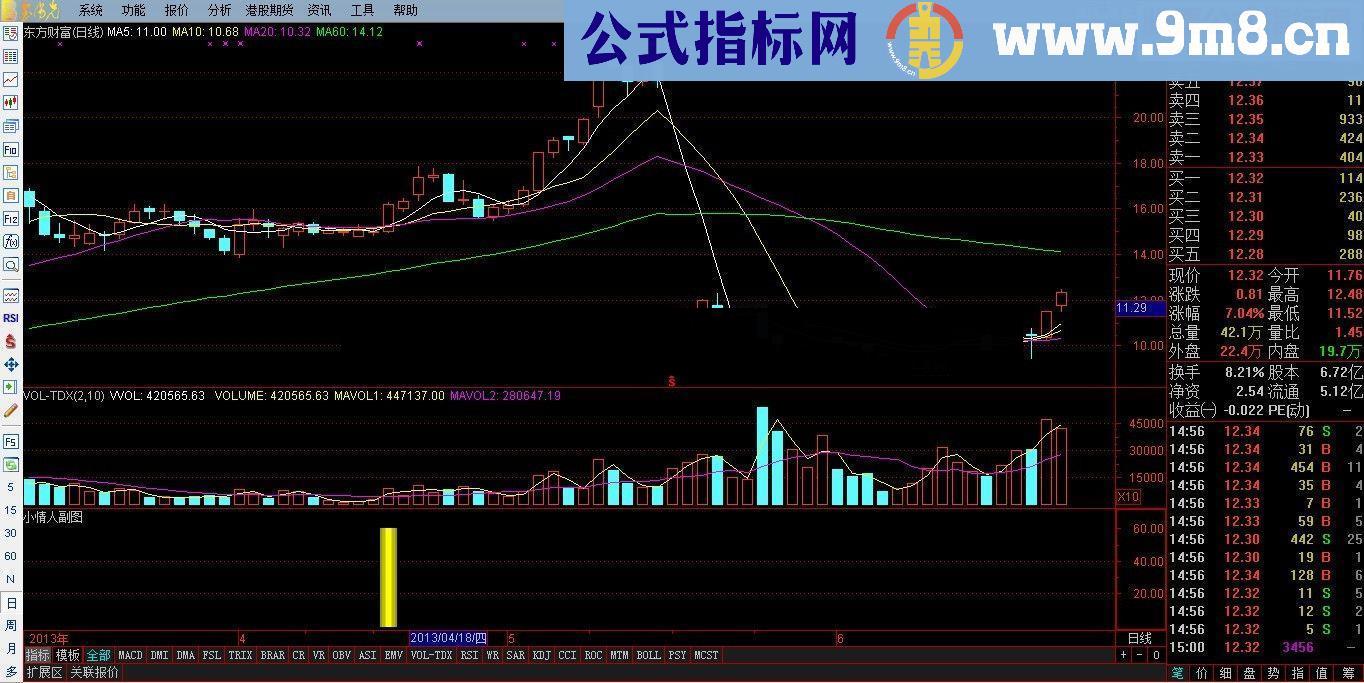This screenshot has width=1364, height=683.
Task: Click the news window sidebar icon
Action: coord(11,126)
